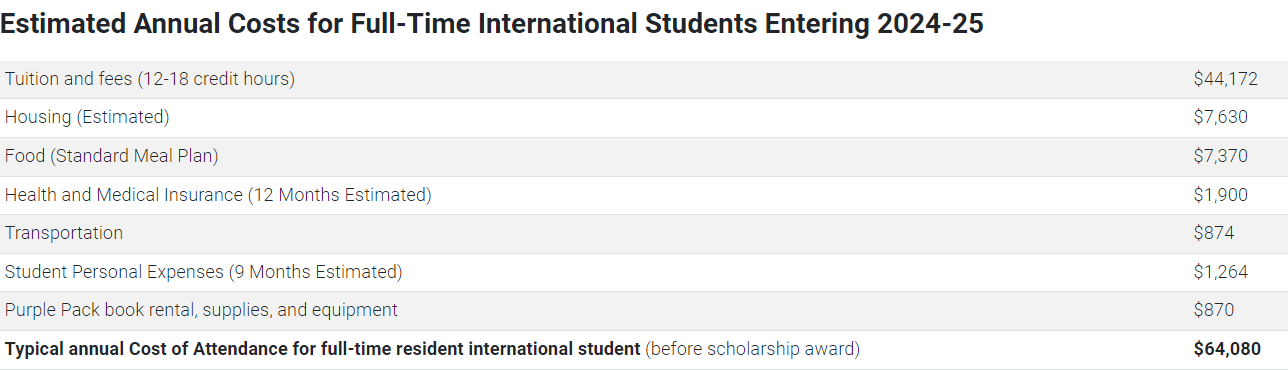Select Student Personal Expenses row label
Screen dimensions: 1288x370
pyautogui.click(x=203, y=272)
